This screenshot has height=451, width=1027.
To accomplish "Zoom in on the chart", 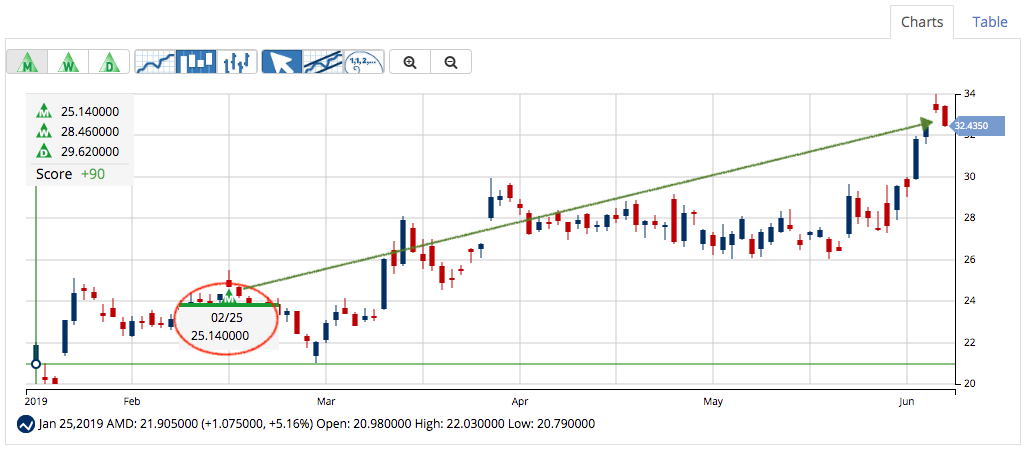I will 410,62.
